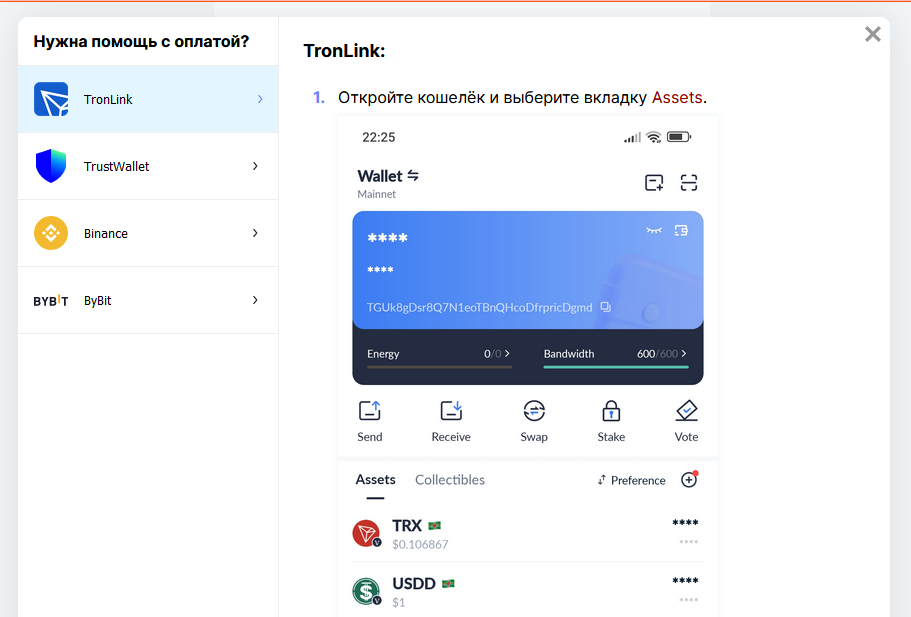The image size is (911, 617).
Task: Click the TRX price $0.106867
Action: (420, 544)
